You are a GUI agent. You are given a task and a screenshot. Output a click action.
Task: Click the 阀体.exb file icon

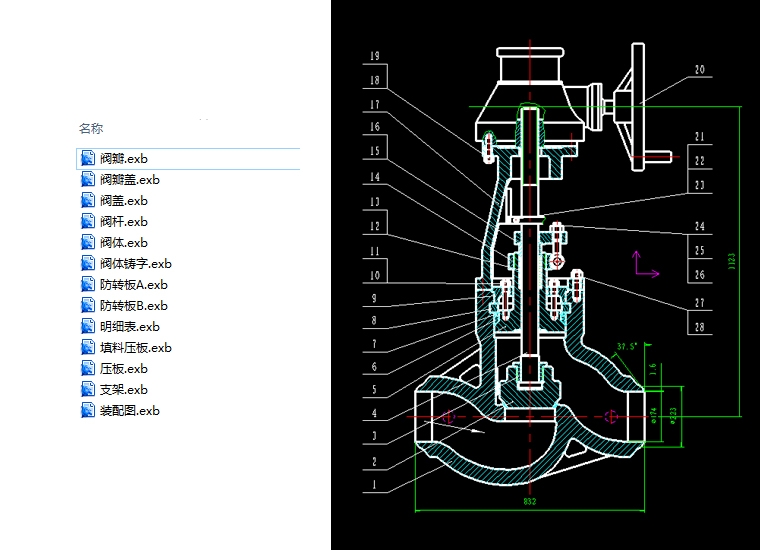(88, 243)
